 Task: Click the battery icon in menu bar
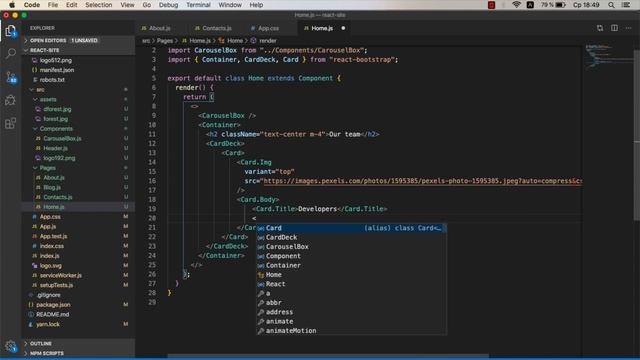coord(561,5)
